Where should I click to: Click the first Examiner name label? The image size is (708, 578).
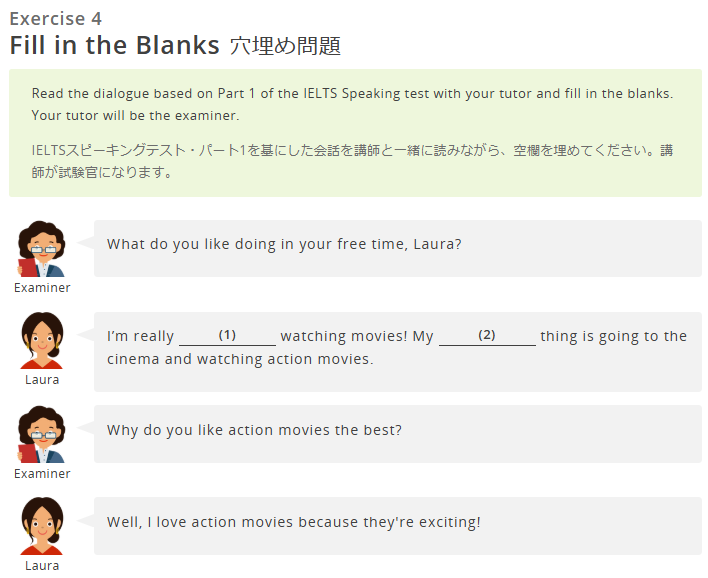(42, 288)
